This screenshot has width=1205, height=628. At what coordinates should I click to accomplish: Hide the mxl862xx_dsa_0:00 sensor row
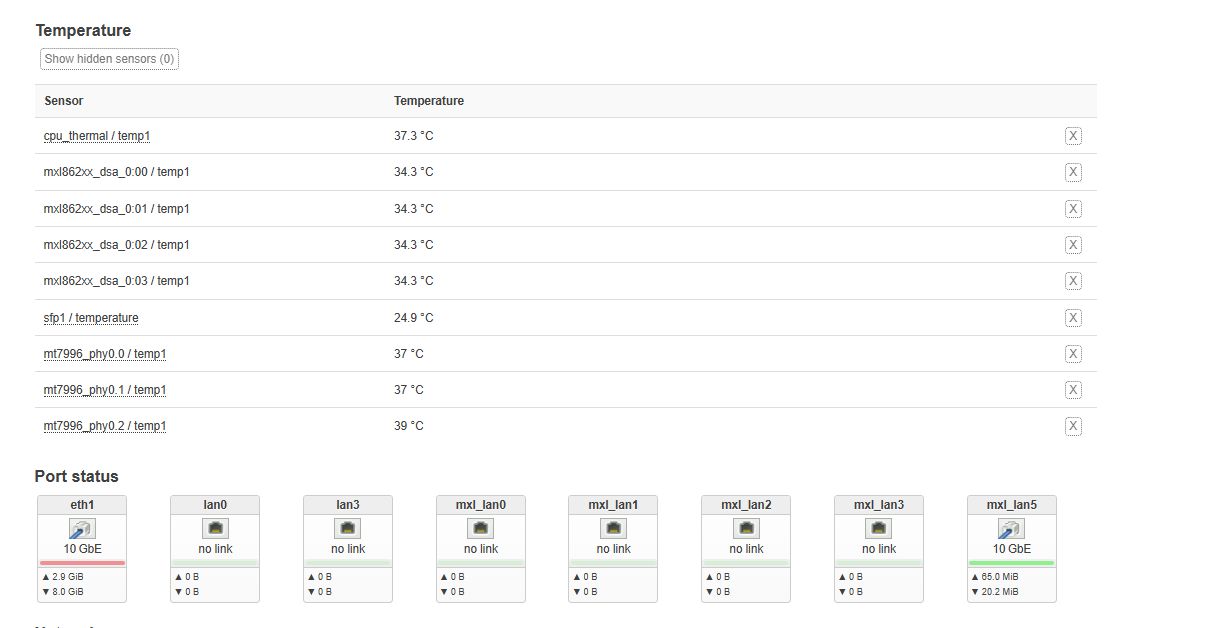pos(1073,172)
